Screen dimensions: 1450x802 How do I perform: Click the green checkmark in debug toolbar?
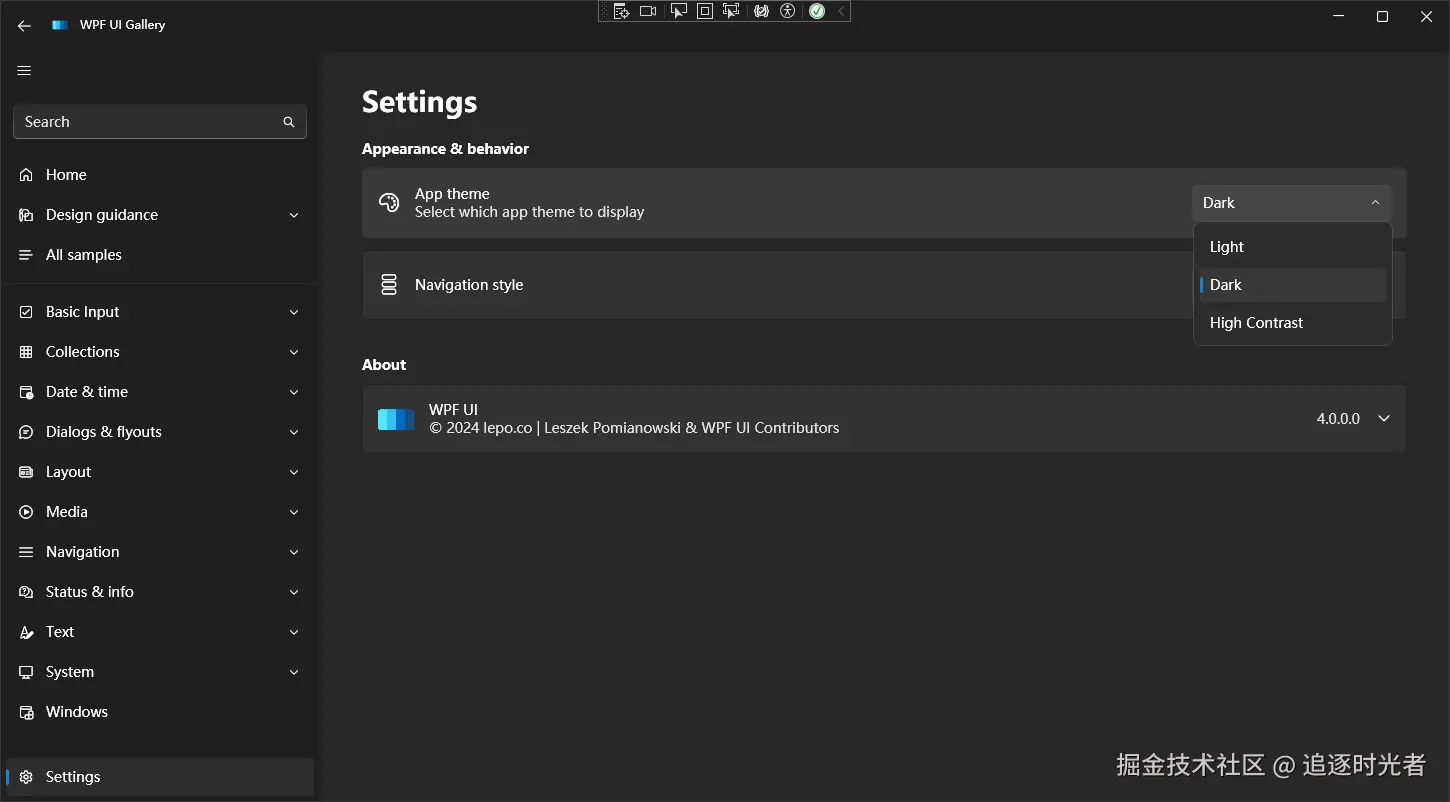817,11
